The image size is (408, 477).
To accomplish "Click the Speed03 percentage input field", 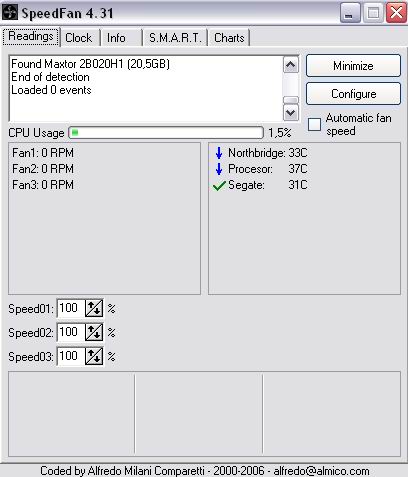I will coord(71,356).
